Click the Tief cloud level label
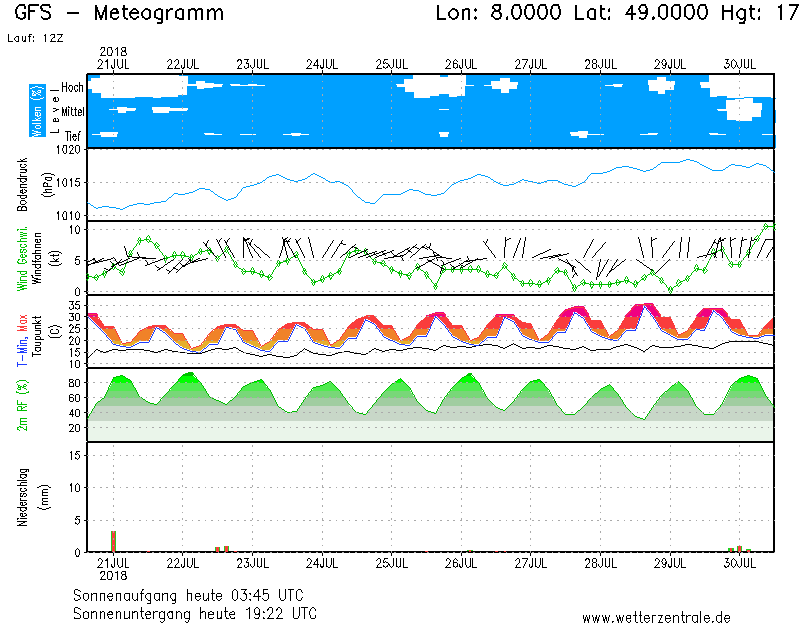Image resolution: width=800 pixels, height=625 pixels. tap(72, 134)
